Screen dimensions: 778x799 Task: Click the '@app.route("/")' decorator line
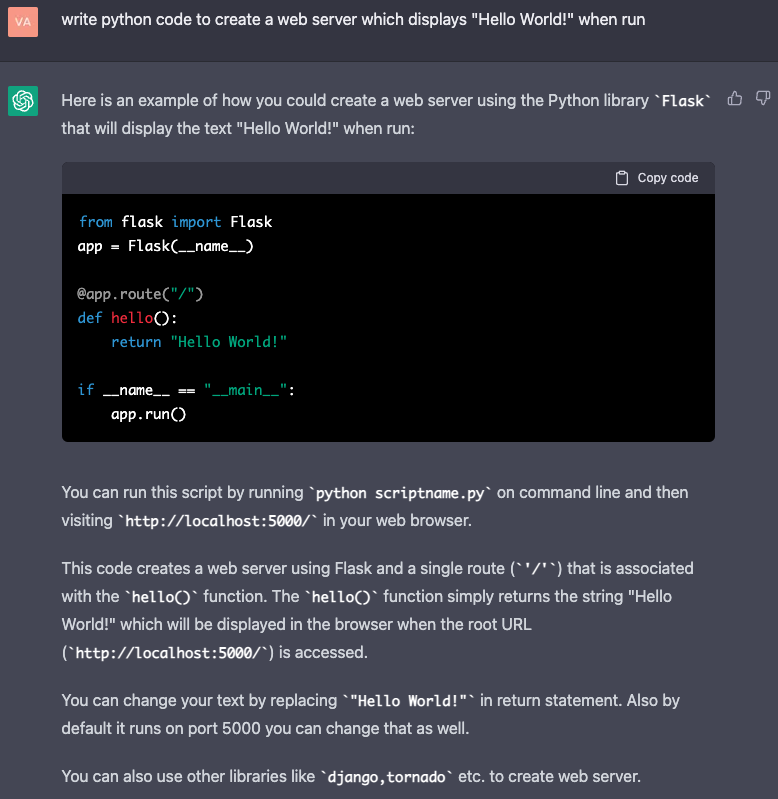[x=140, y=294]
